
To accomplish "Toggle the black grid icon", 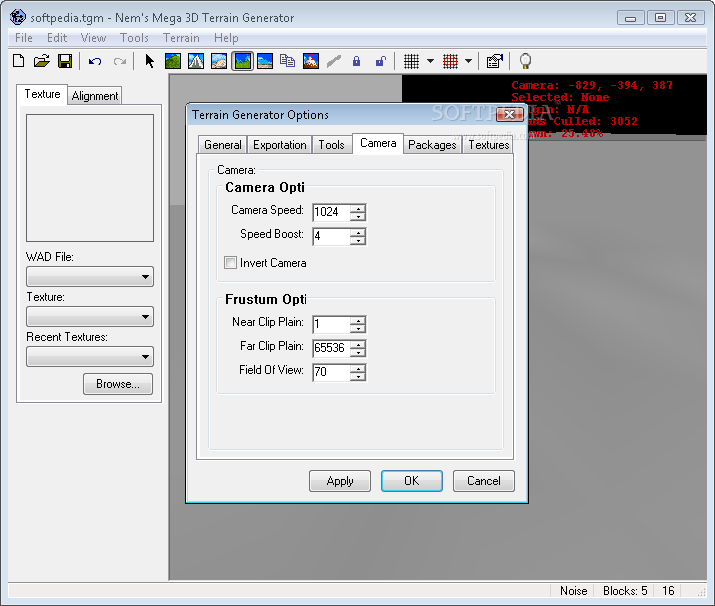I will click(x=411, y=61).
